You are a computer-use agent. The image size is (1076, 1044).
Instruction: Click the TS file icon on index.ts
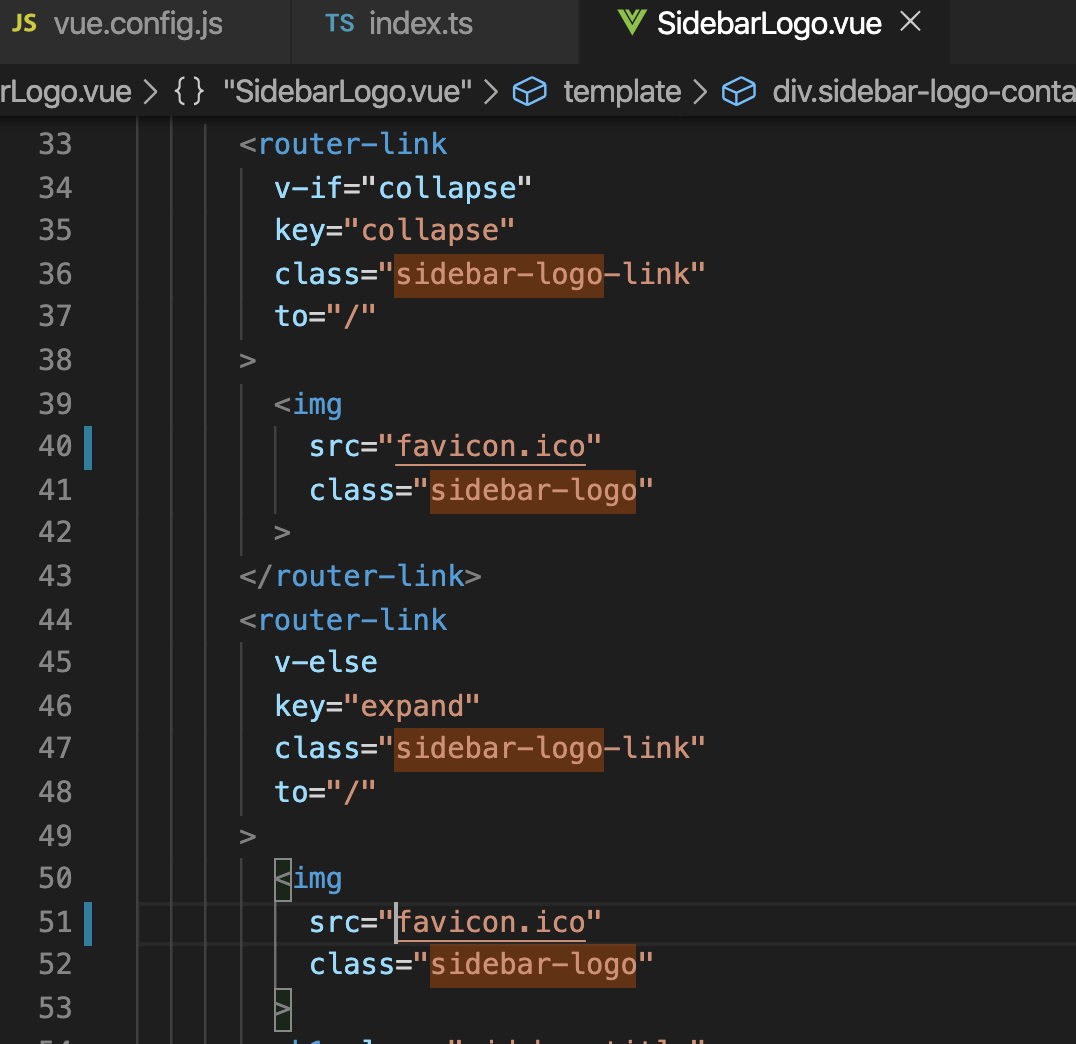339,24
